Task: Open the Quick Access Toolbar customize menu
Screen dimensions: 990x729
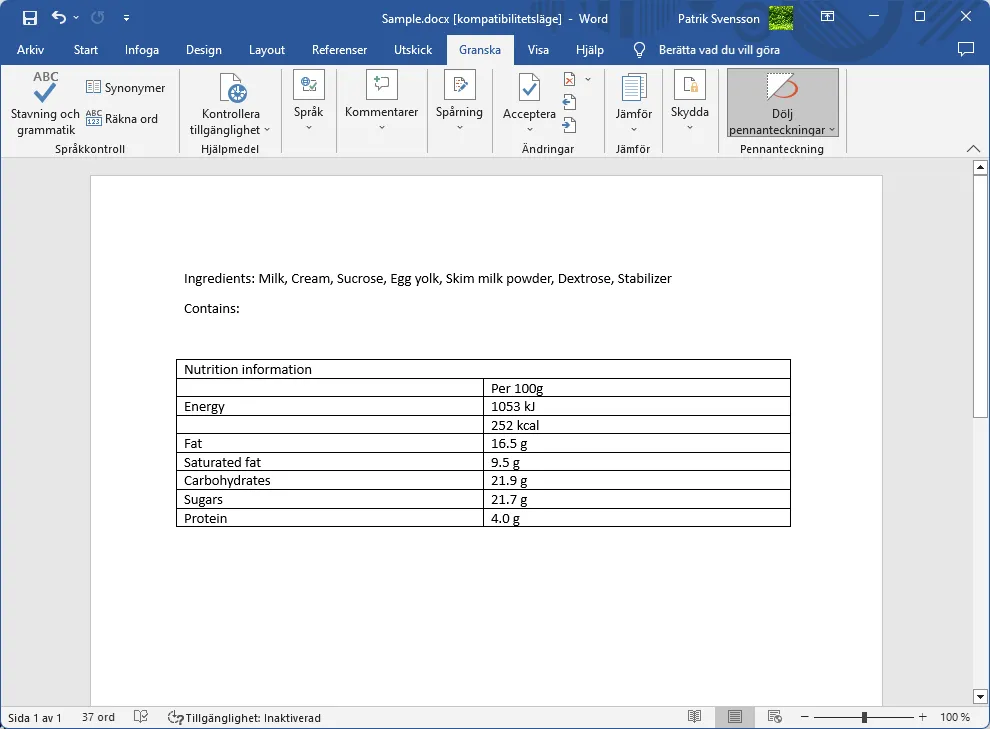Action: [x=126, y=18]
